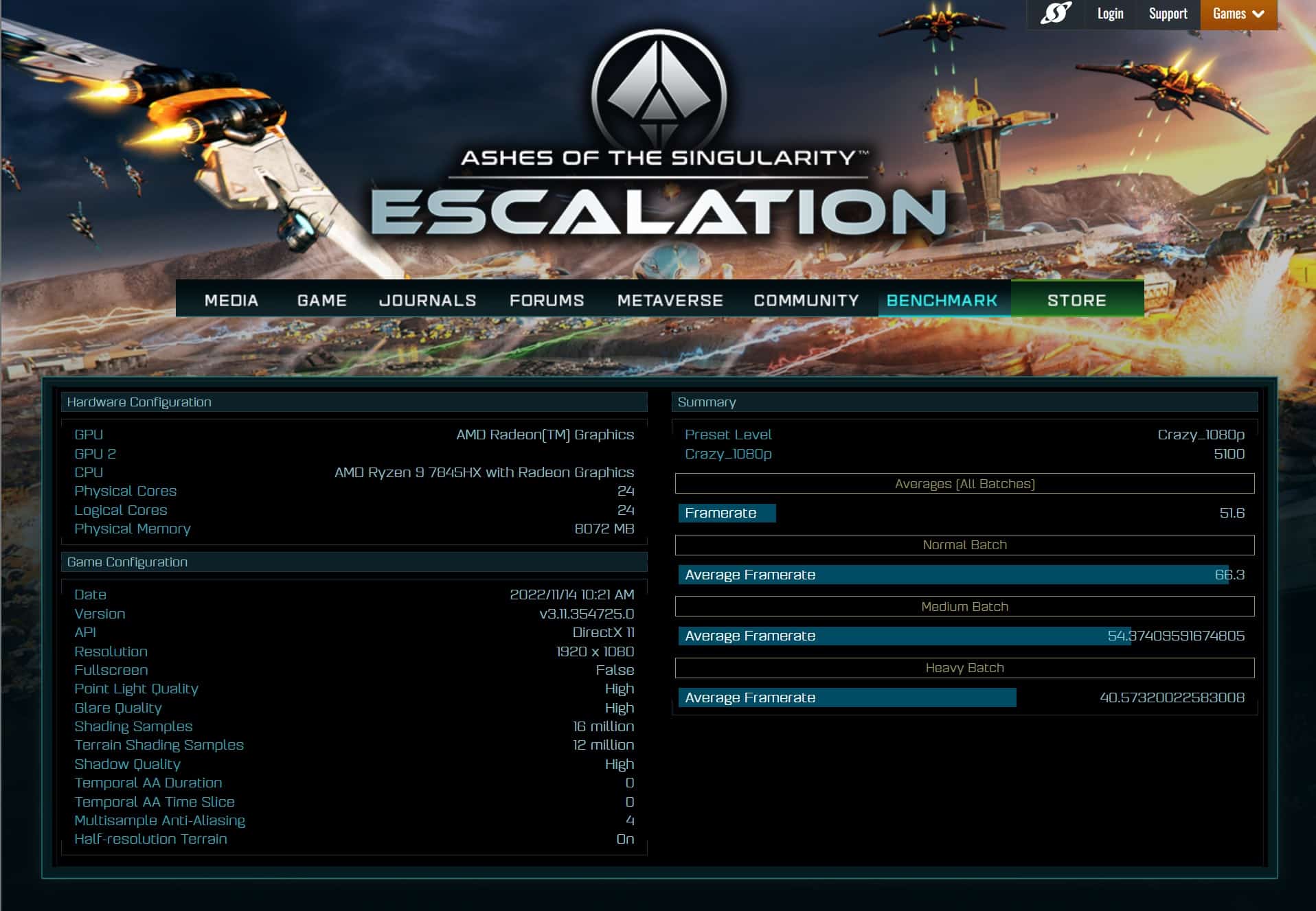Click the Summary section header

click(964, 402)
